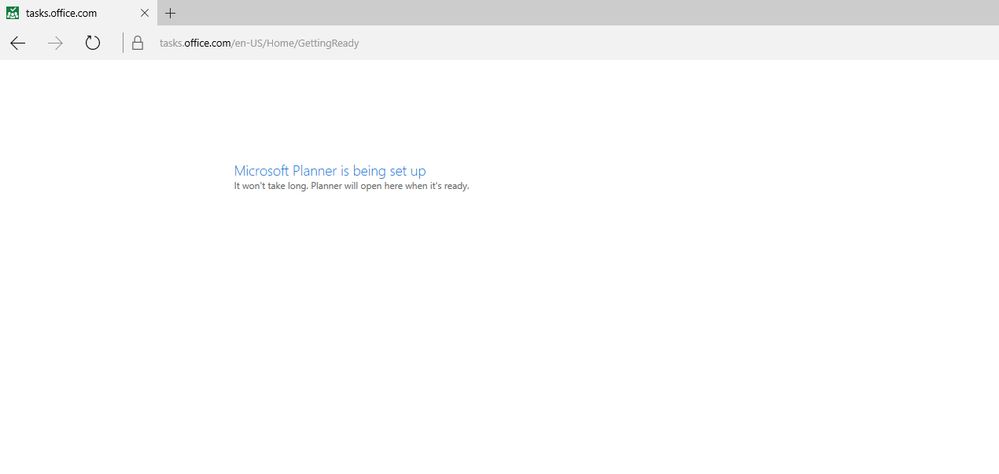
Task: Refresh the page with the reload icon
Action: [x=93, y=43]
